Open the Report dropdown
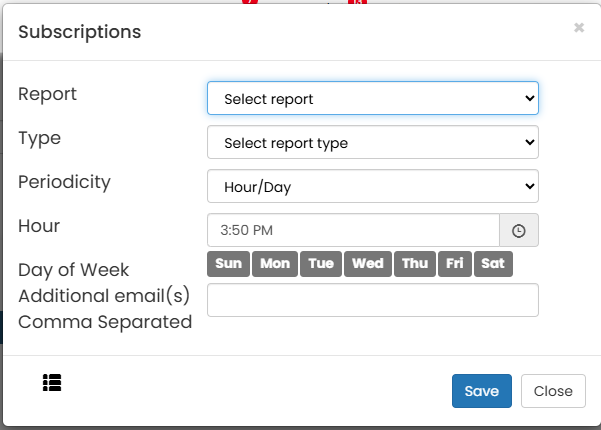 373,98
